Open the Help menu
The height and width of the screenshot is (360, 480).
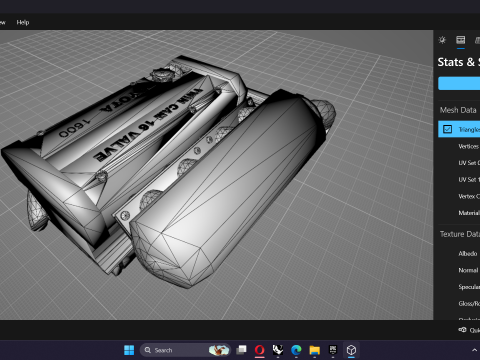click(23, 22)
